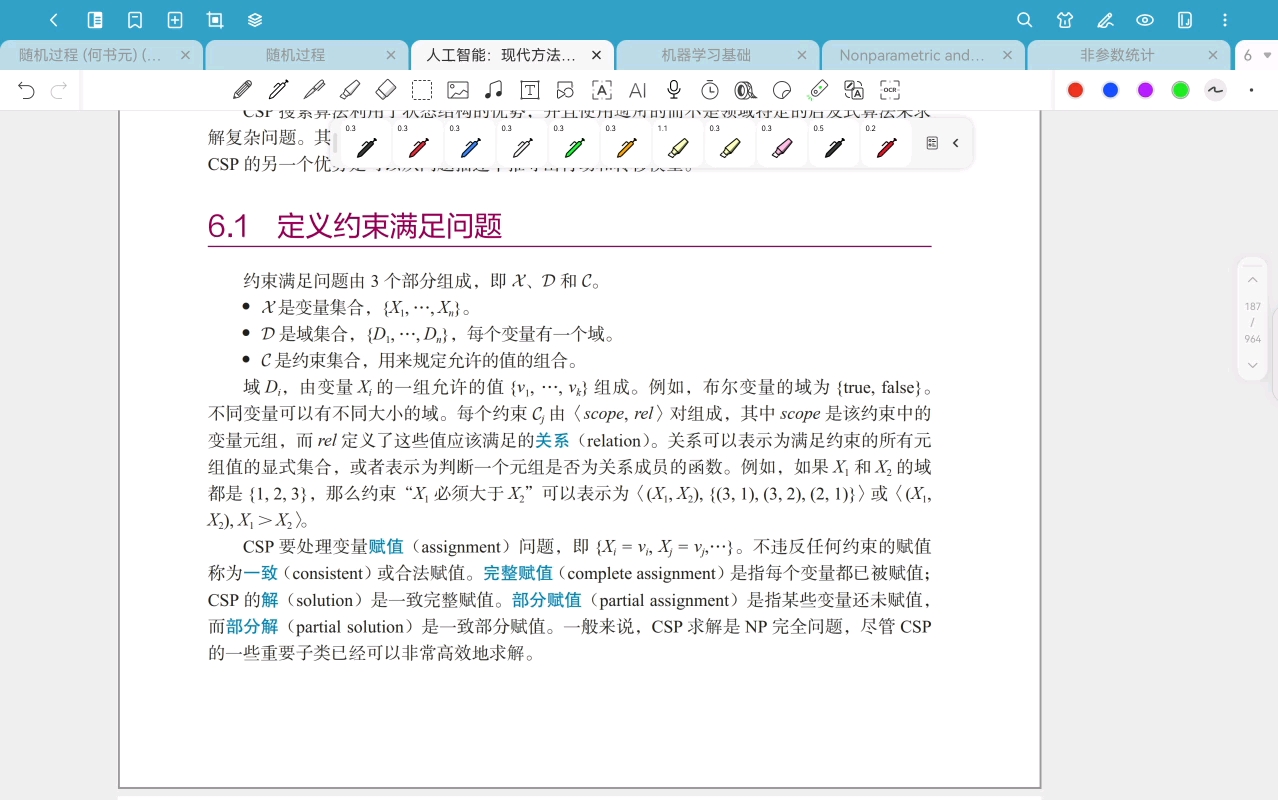The width and height of the screenshot is (1278, 800).
Task: Open the AI assistant tool
Action: click(x=638, y=90)
